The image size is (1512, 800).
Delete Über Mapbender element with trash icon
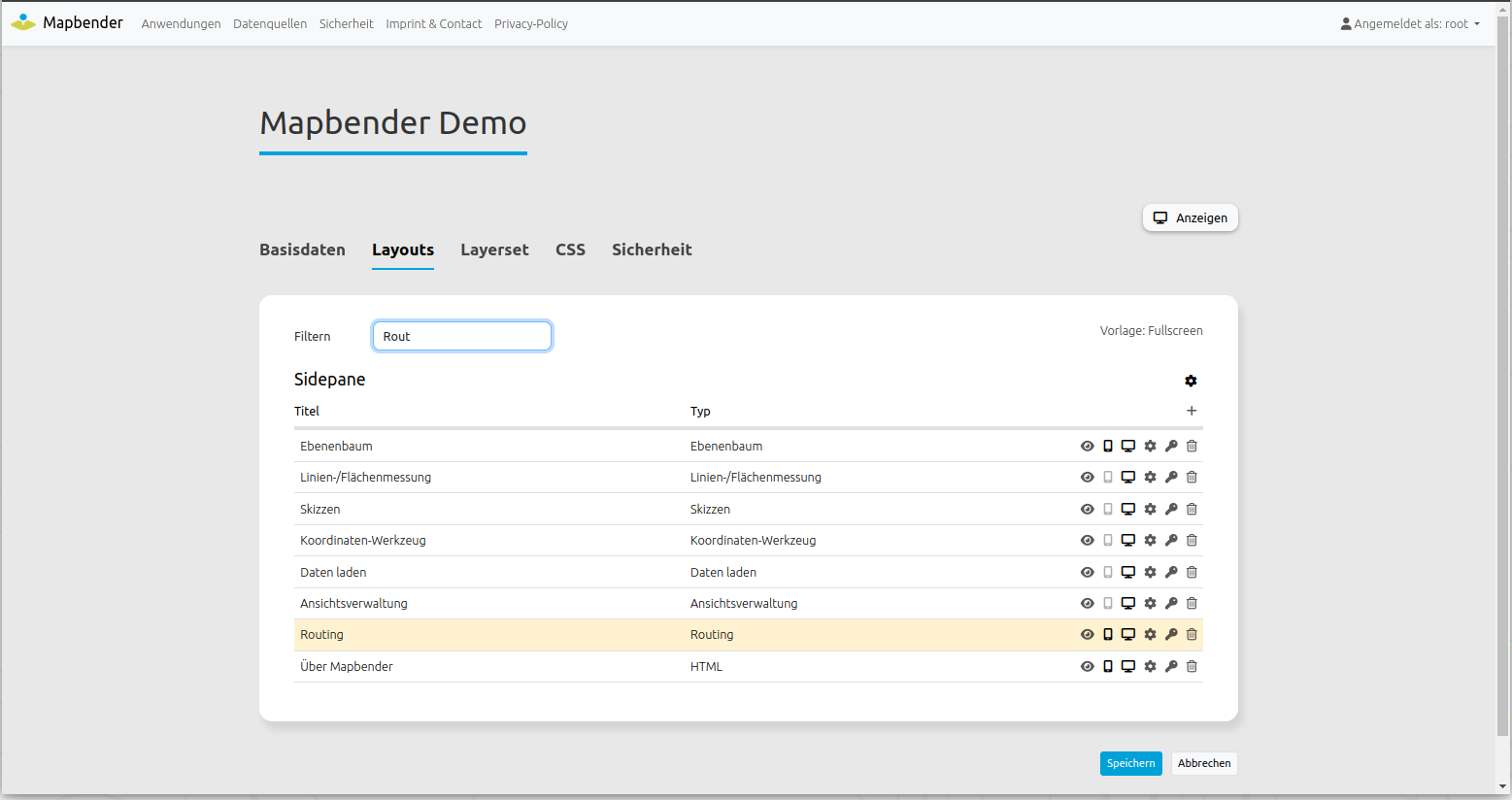pos(1192,666)
